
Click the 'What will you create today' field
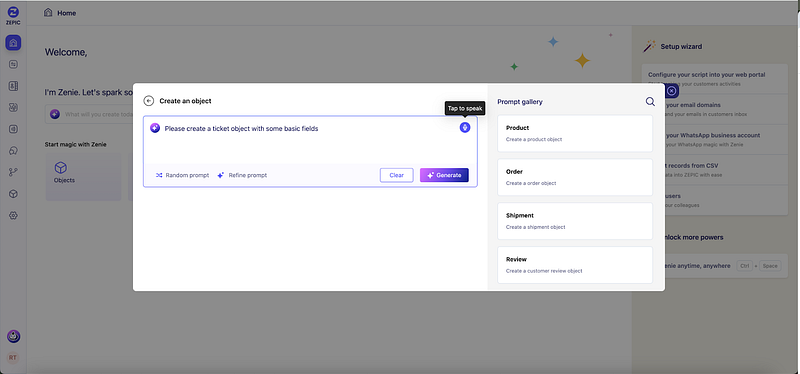point(89,114)
